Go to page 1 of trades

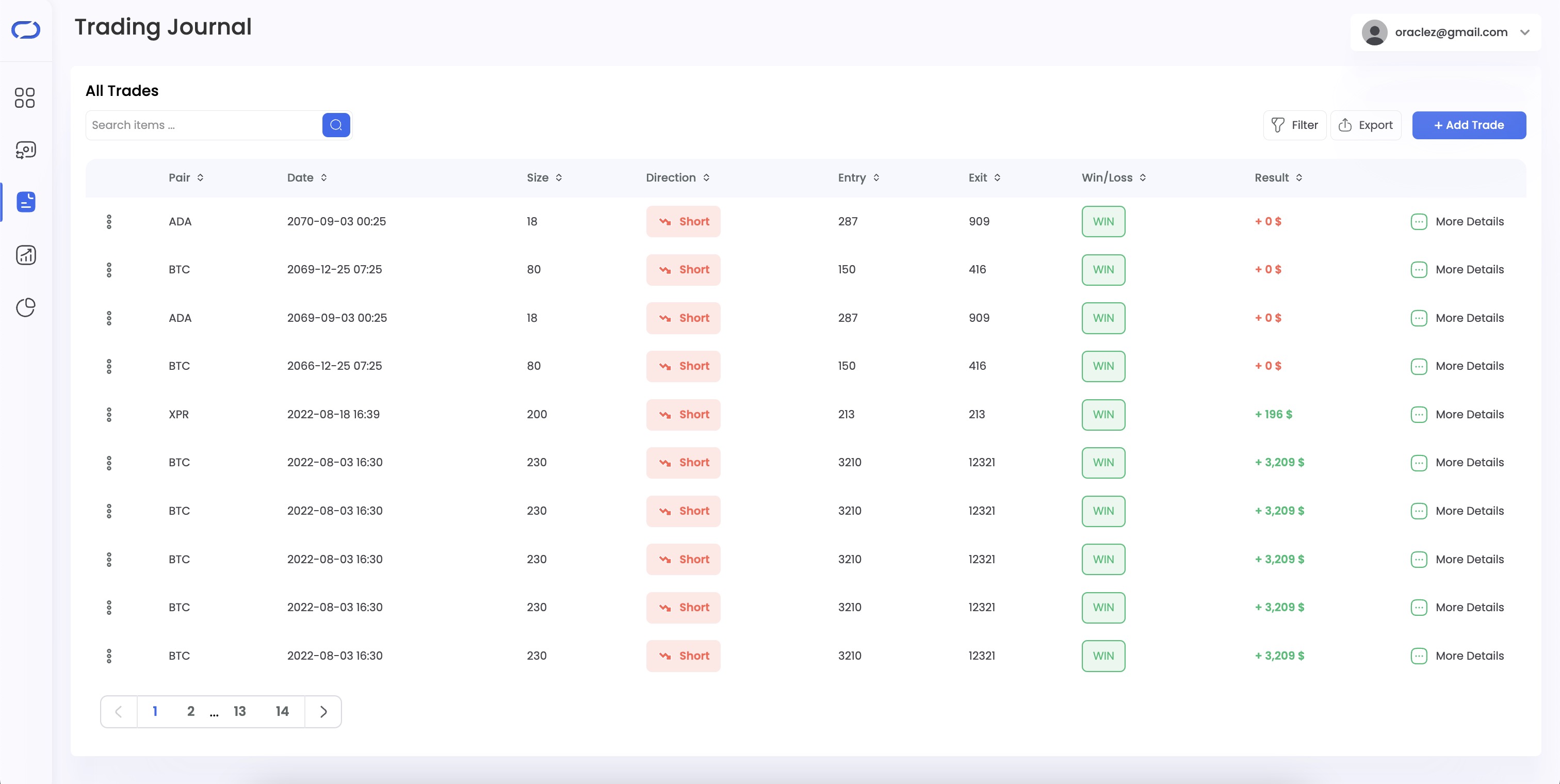[x=155, y=711]
